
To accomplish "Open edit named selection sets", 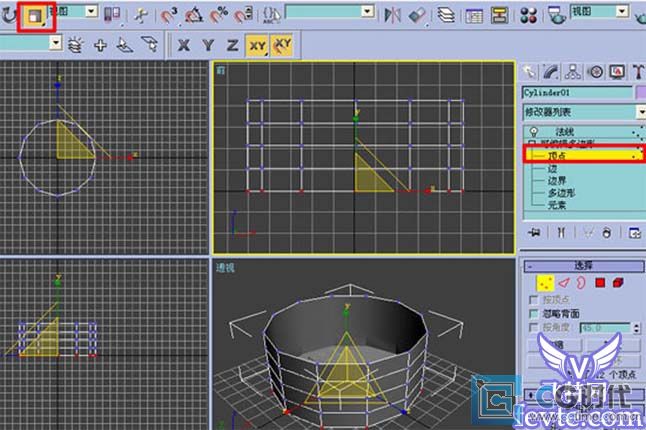I will (272, 15).
